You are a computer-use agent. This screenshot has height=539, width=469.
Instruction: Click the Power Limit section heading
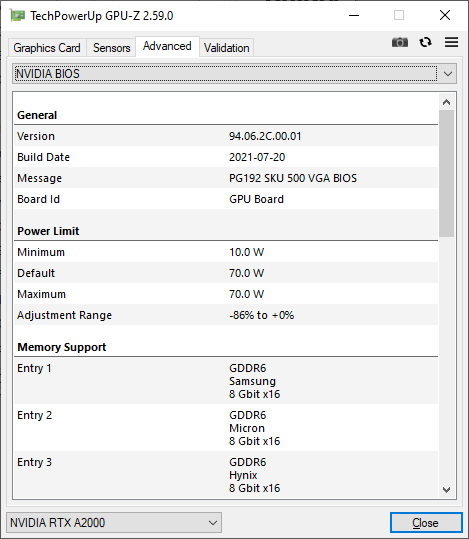[x=48, y=231]
